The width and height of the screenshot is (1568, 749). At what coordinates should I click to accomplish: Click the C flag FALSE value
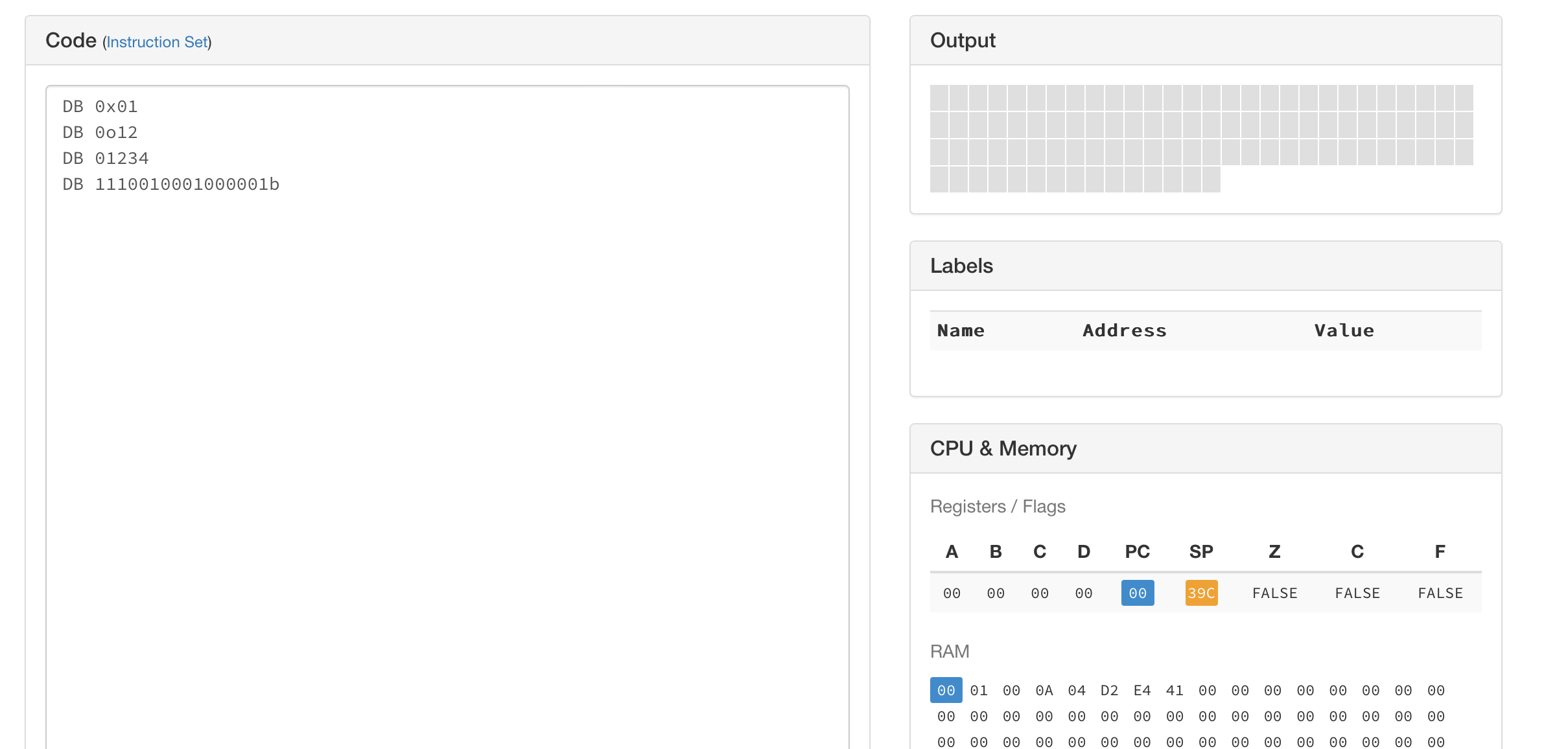1357,593
